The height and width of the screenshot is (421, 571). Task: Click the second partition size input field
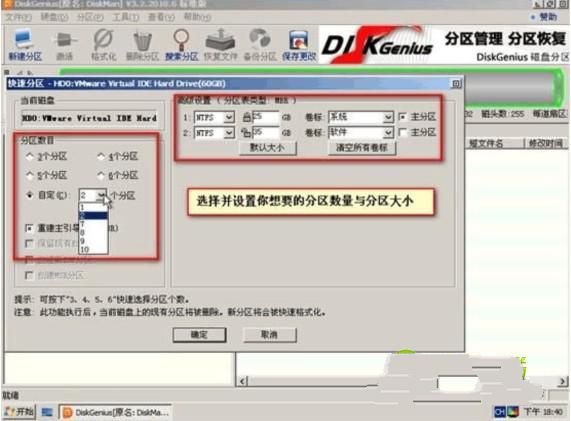pyautogui.click(x=265, y=133)
